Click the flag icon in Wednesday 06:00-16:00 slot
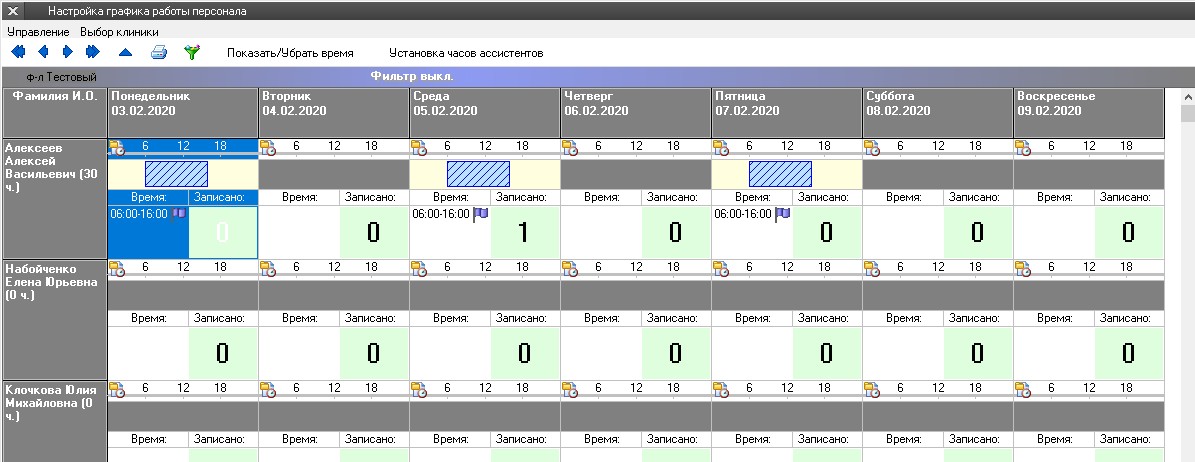 pos(480,214)
